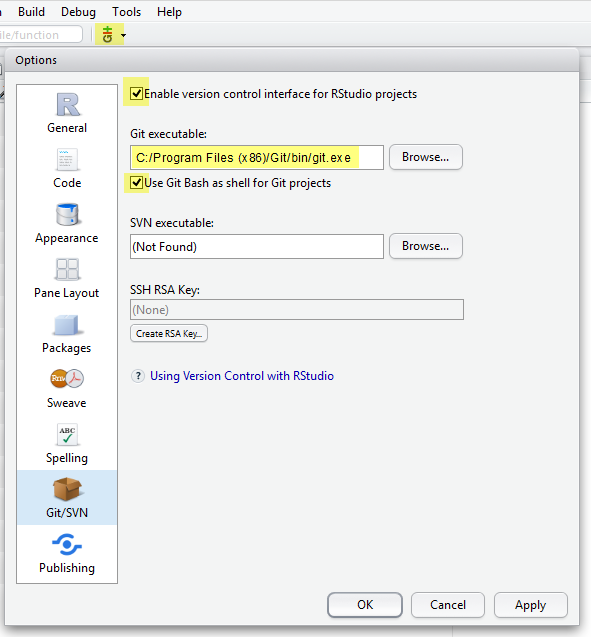This screenshot has width=591, height=637.
Task: Click the SSH RSA Key field
Action: [297, 310]
